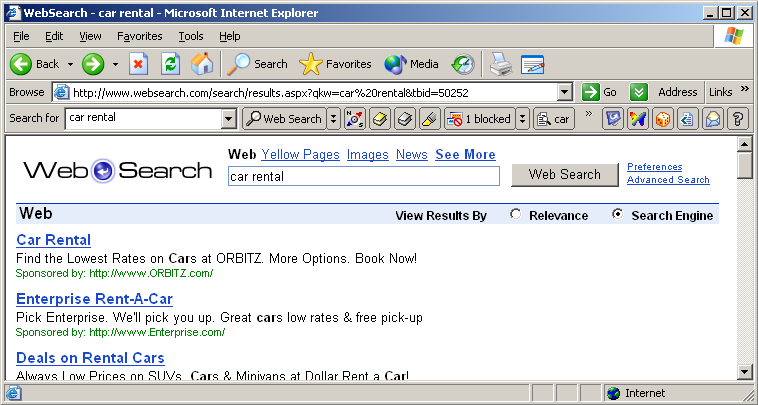Stop loading with the red X page icon
The width and height of the screenshot is (758, 405).
click(138, 64)
